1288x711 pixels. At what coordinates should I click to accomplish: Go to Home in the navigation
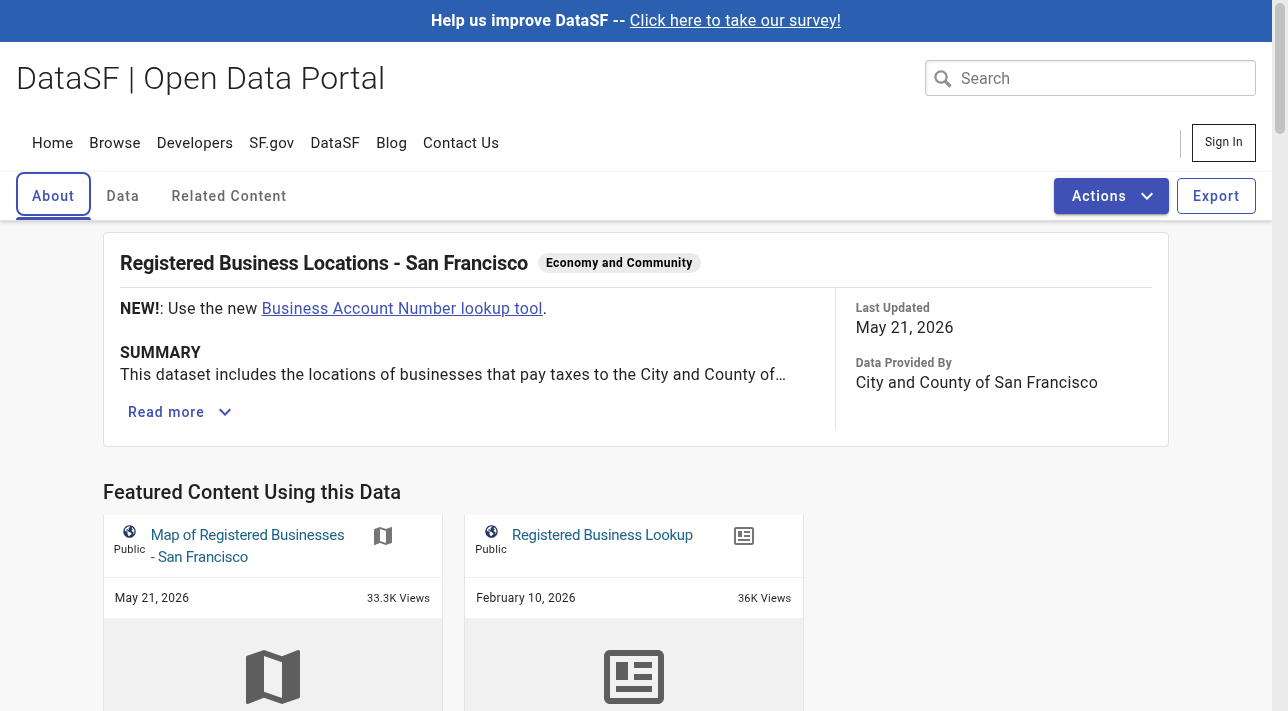pyautogui.click(x=52, y=143)
